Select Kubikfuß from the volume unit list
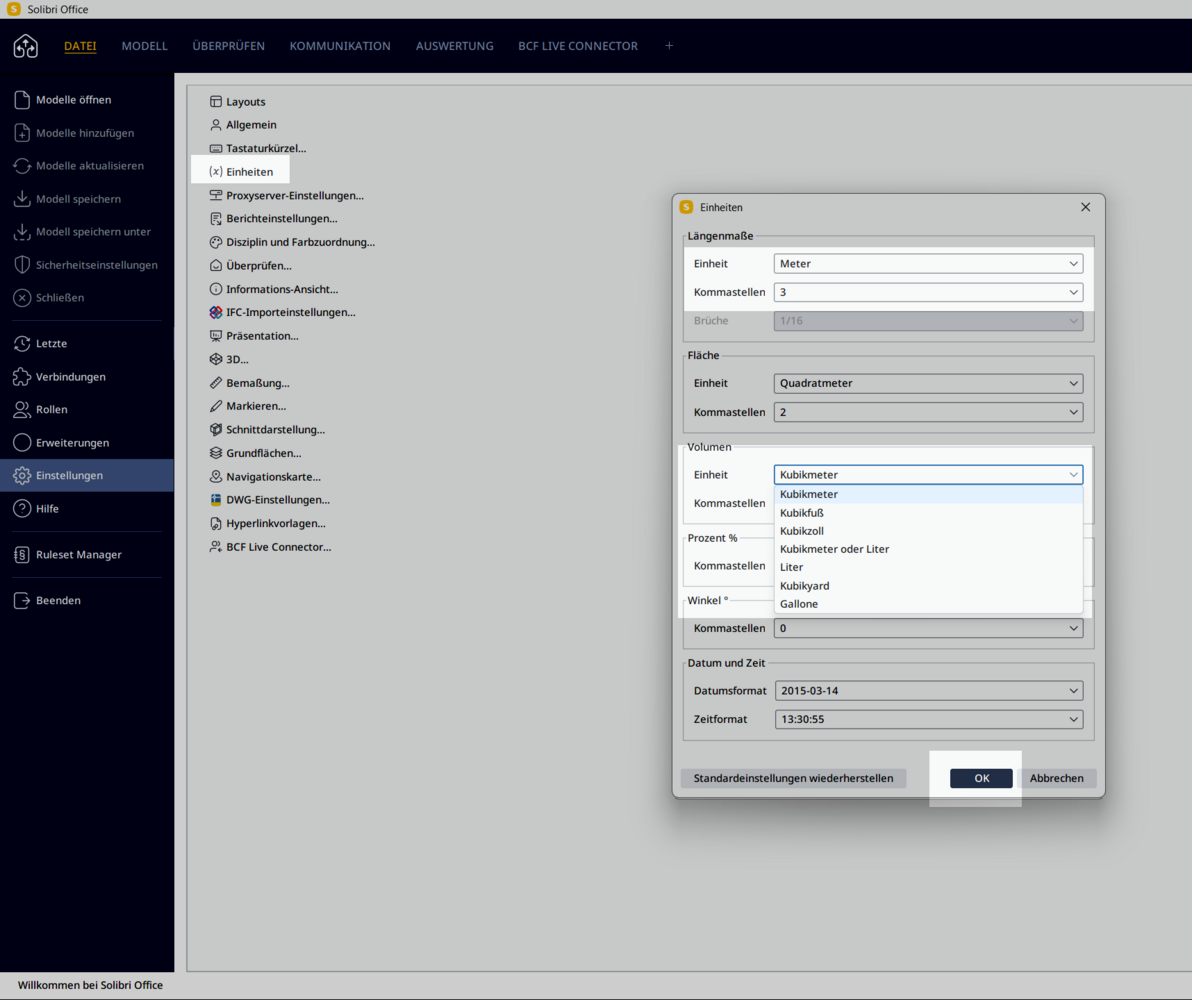 click(928, 513)
